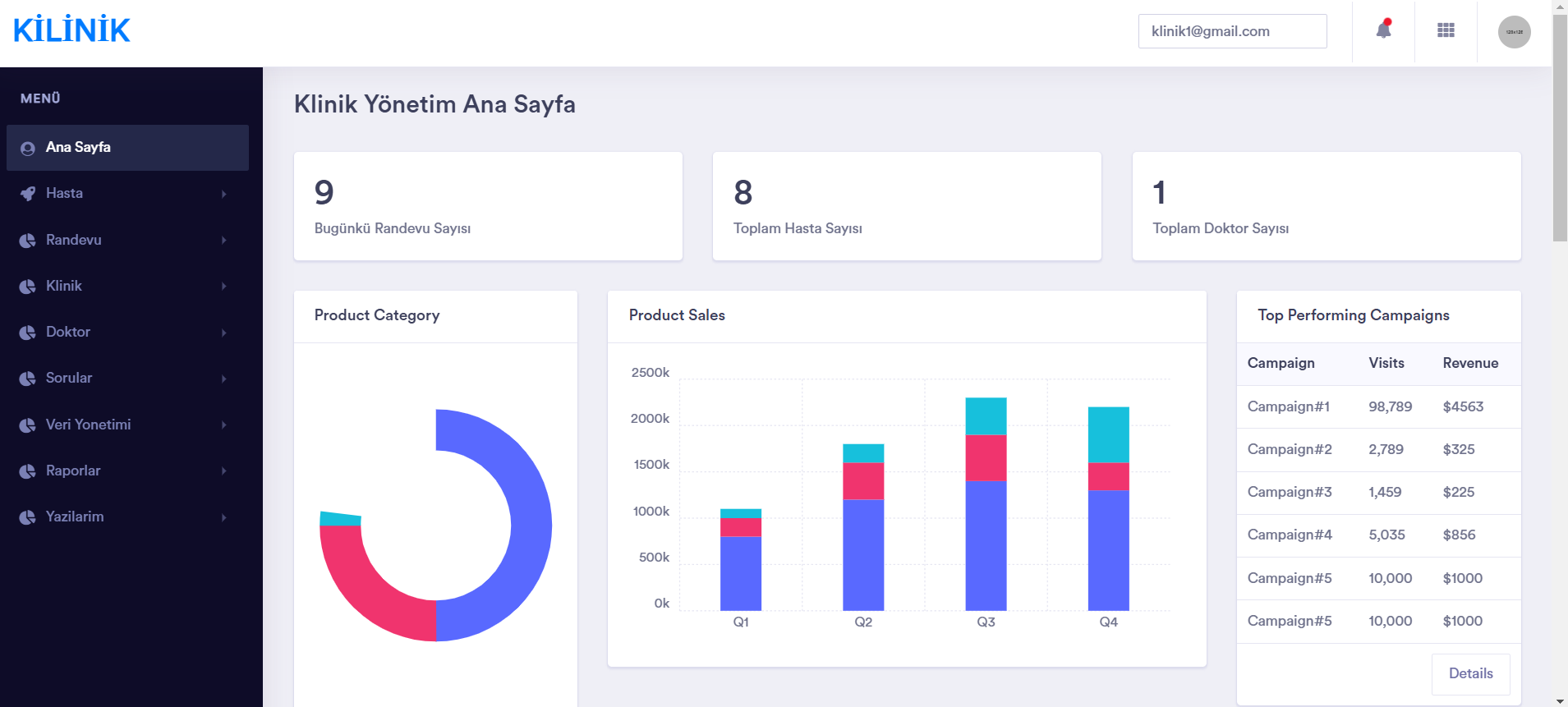The width and height of the screenshot is (1568, 707).
Task: Click the scrollbar down arrow
Action: (1560, 700)
